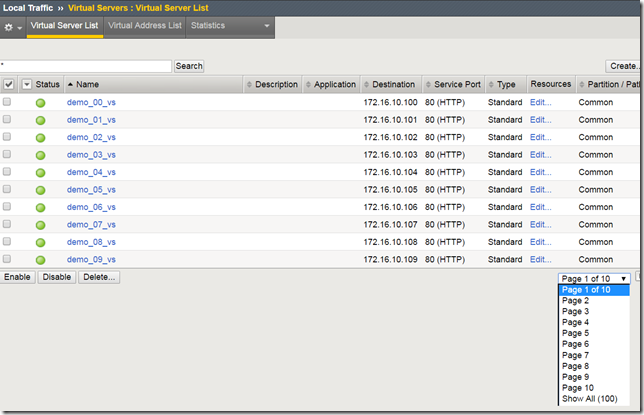
Task: Click destination 172.16.10.102 cell
Action: point(390,137)
